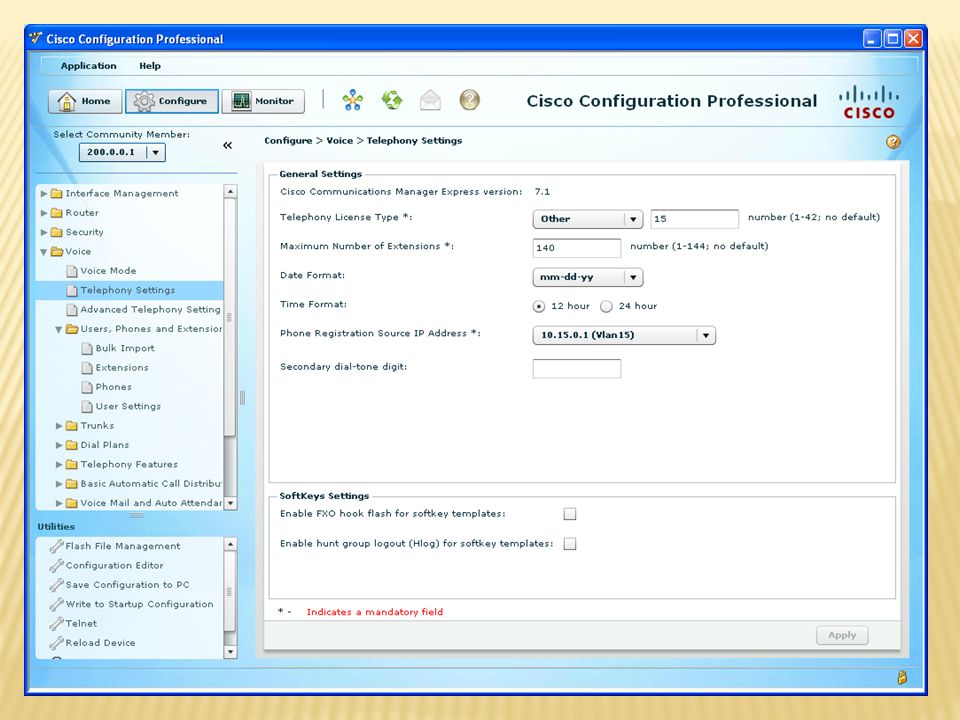Collapse left pane with double-chevron icon
This screenshot has width=960, height=720.
(228, 145)
